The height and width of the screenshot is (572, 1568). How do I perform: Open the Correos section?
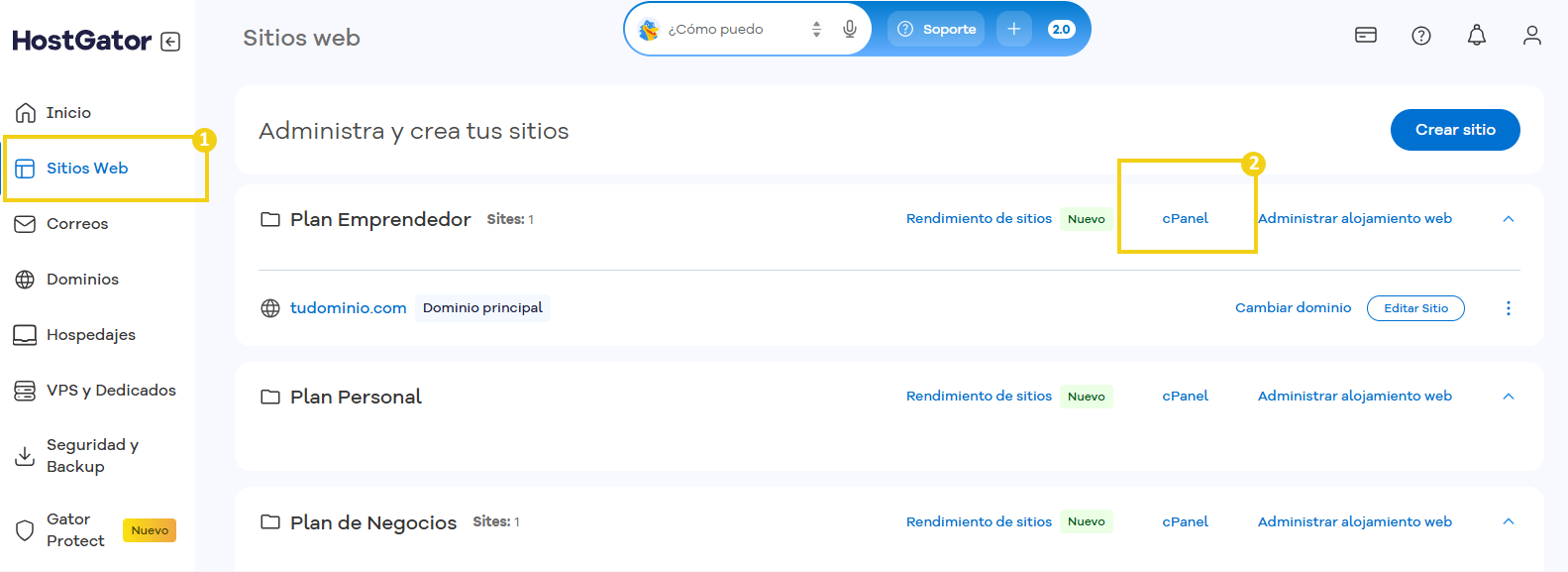(77, 224)
